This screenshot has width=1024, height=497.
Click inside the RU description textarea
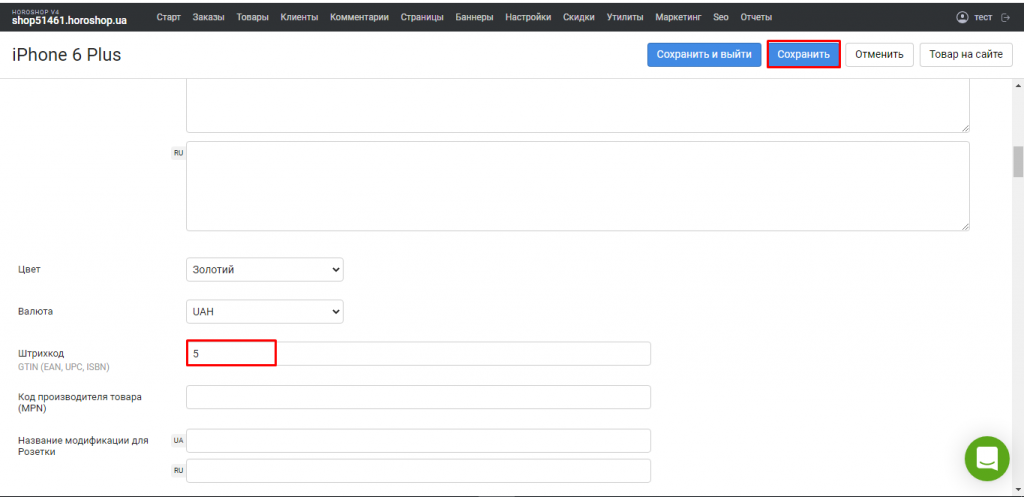[577, 186]
